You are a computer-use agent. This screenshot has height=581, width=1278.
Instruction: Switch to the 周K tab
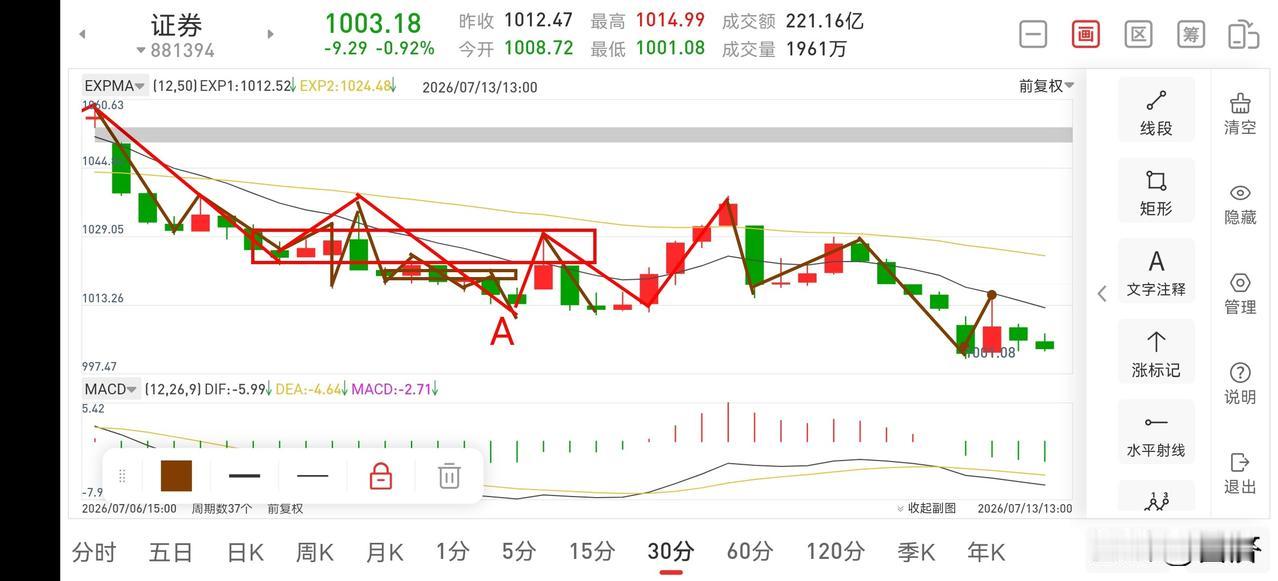[x=315, y=551]
